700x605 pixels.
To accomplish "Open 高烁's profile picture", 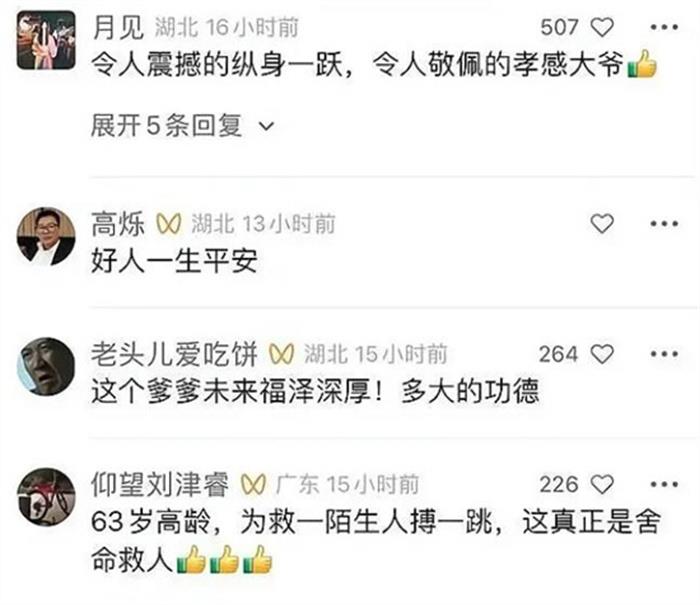I will [x=46, y=236].
